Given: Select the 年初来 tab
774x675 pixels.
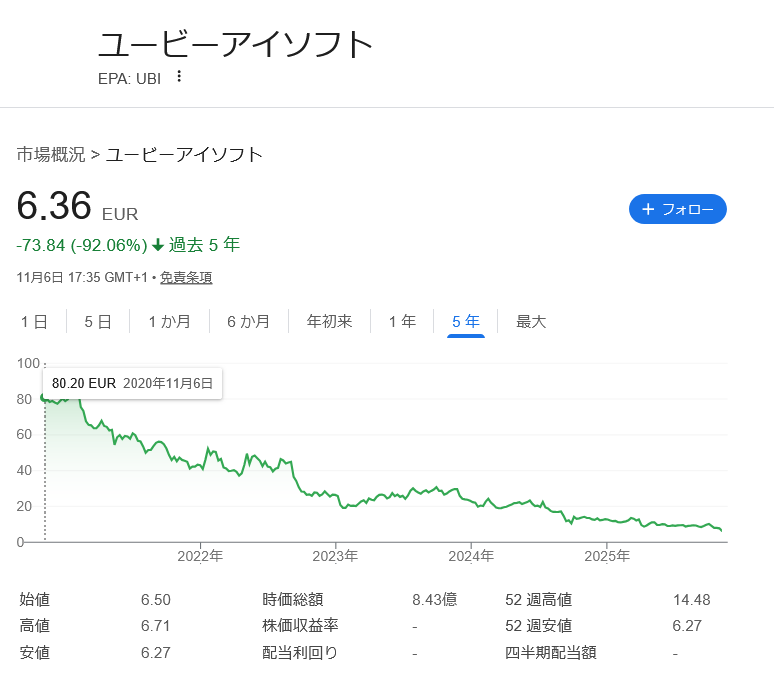Looking at the screenshot, I should pos(329,322).
